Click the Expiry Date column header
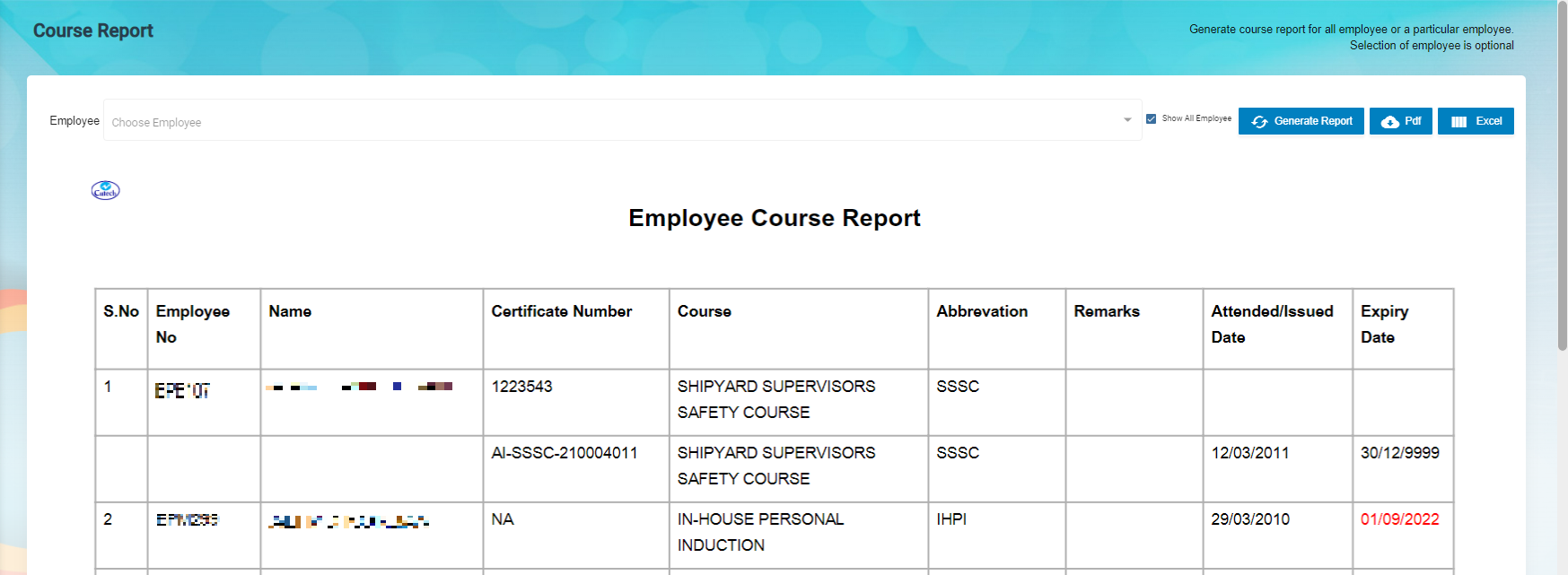 pyautogui.click(x=1384, y=324)
